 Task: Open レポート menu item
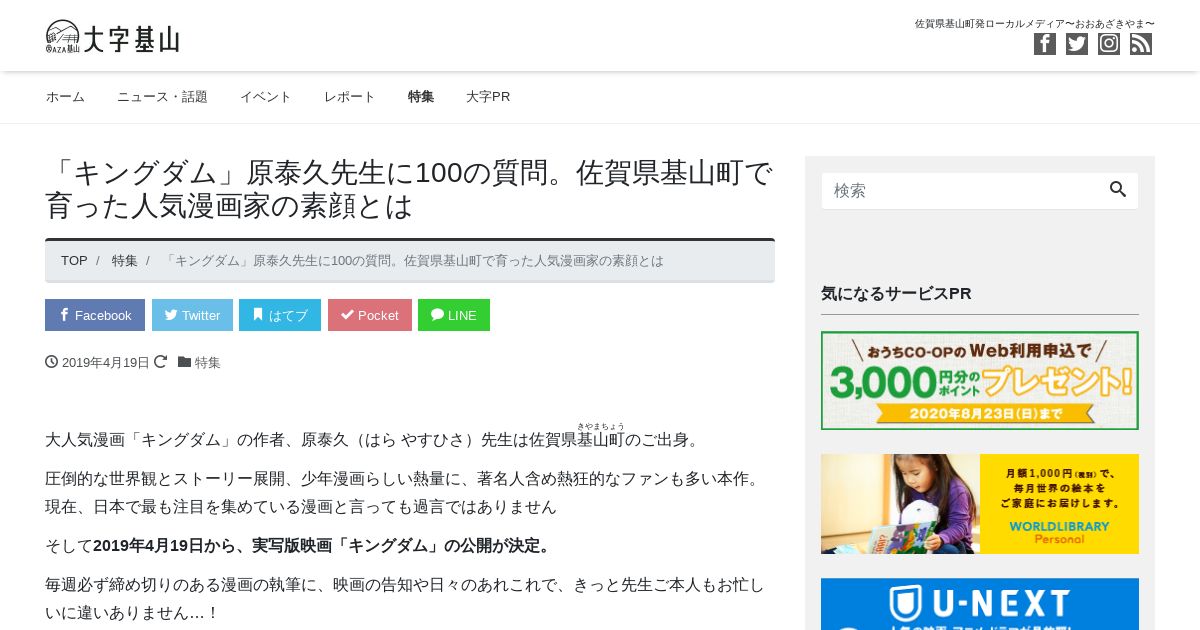pos(350,97)
